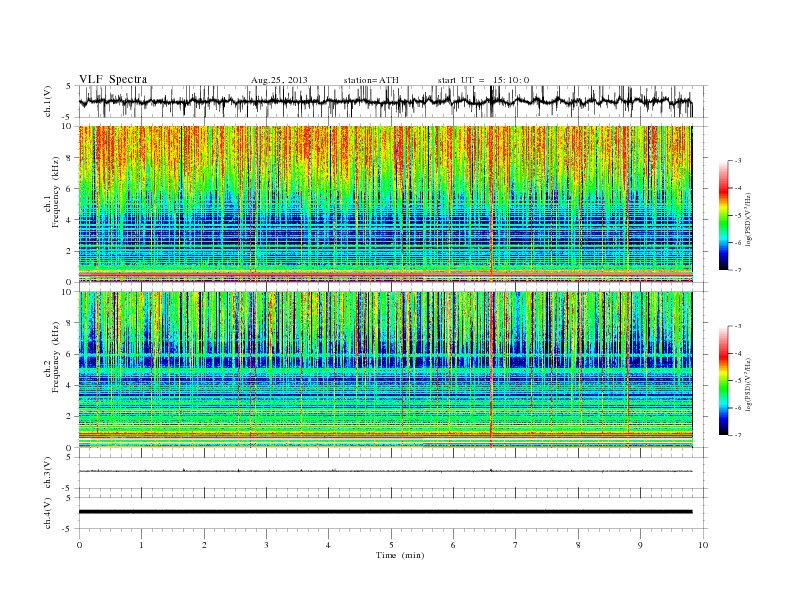Select the "ch.3(V)" axis label
792x612 pixels.
[x=47, y=473]
